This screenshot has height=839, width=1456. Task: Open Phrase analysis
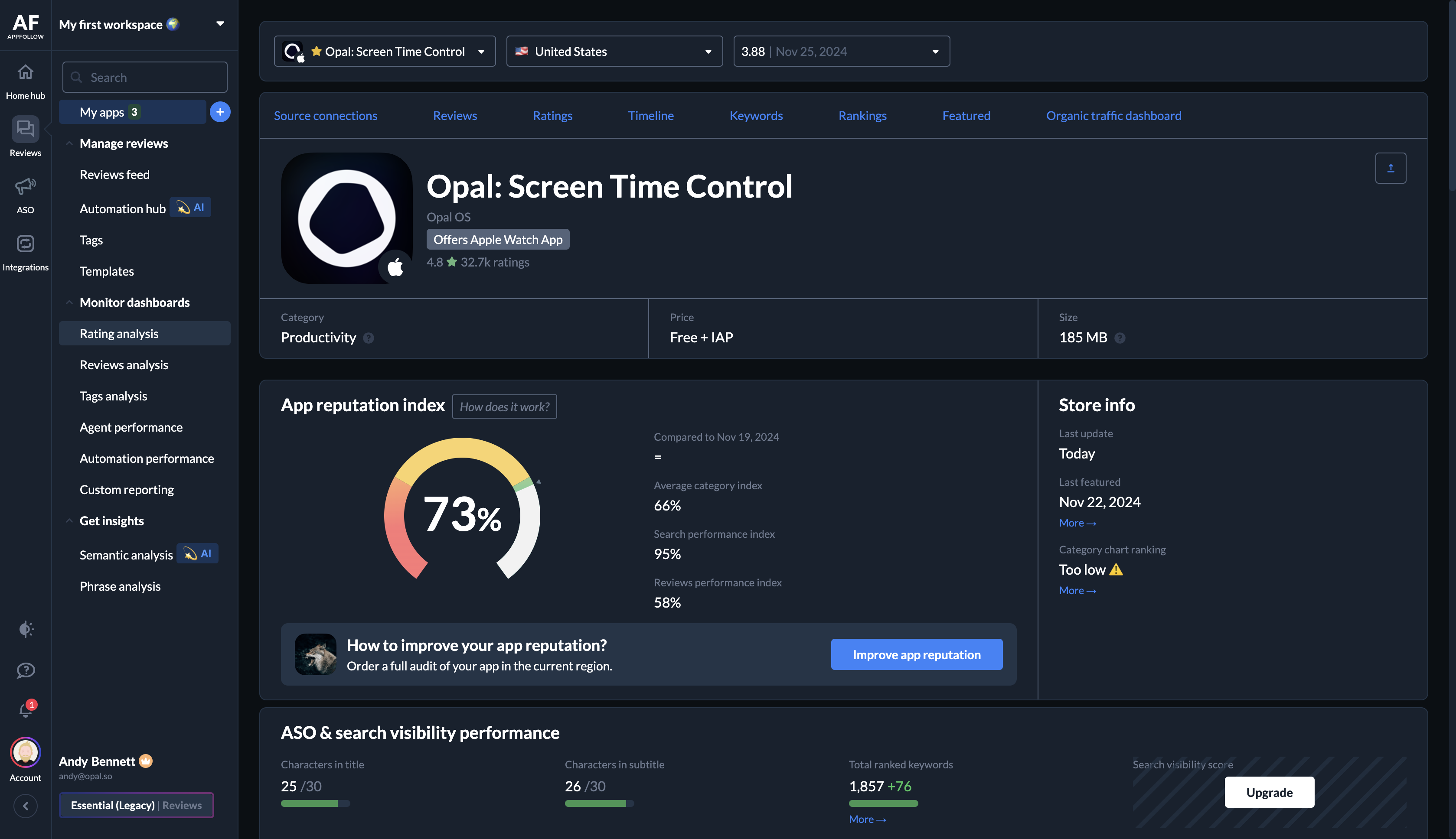120,586
